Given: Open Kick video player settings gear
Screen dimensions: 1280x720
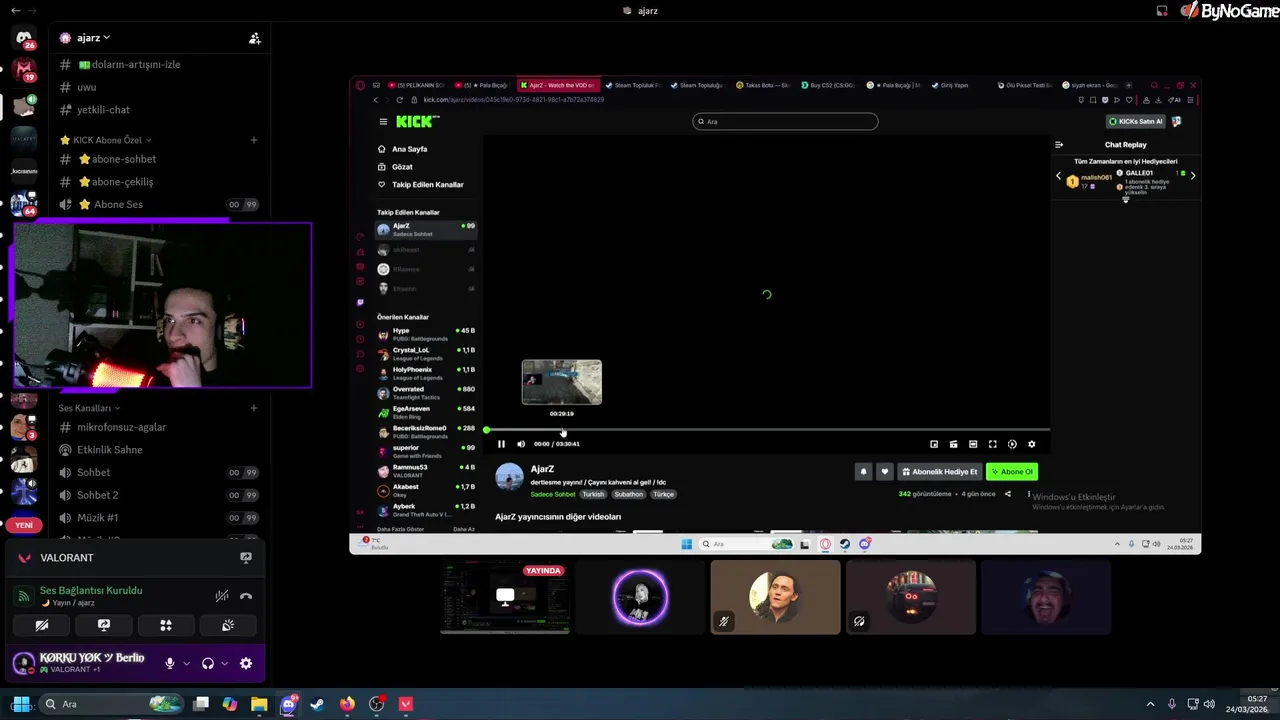Looking at the screenshot, I should (1032, 444).
